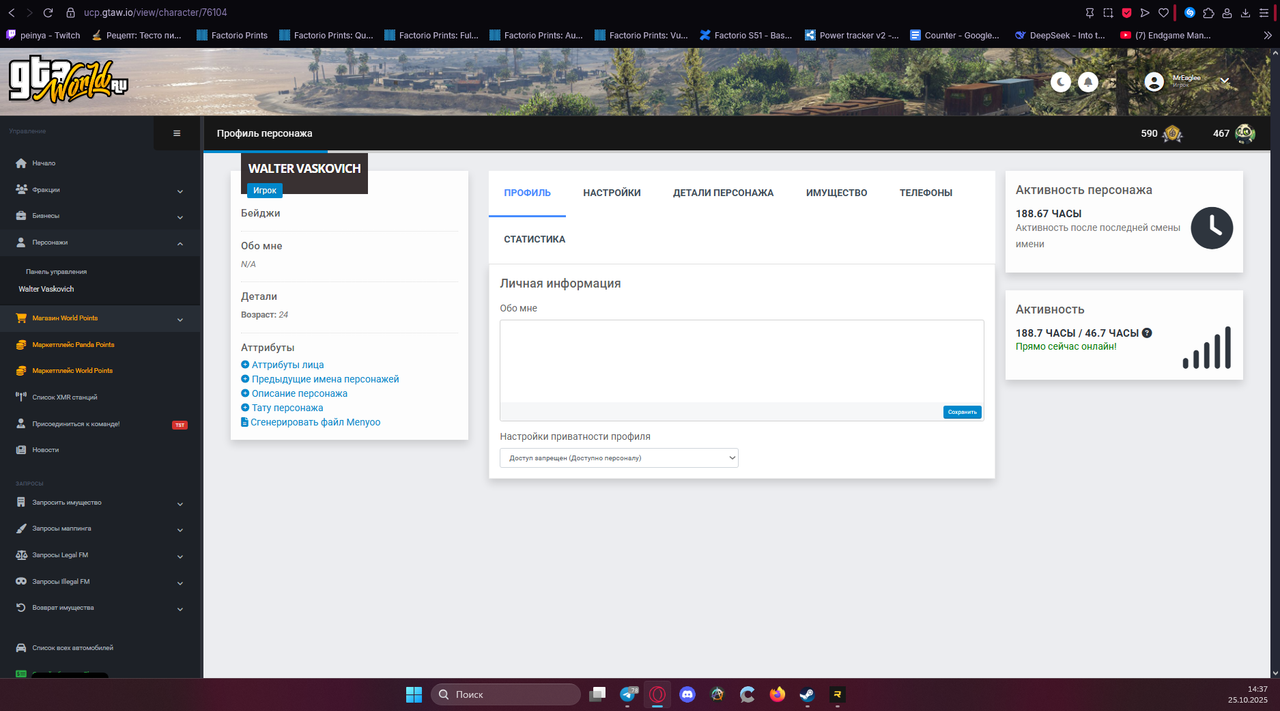Click the Персонажи person icon
Image resolution: width=1280 pixels, height=711 pixels.
tap(21, 242)
